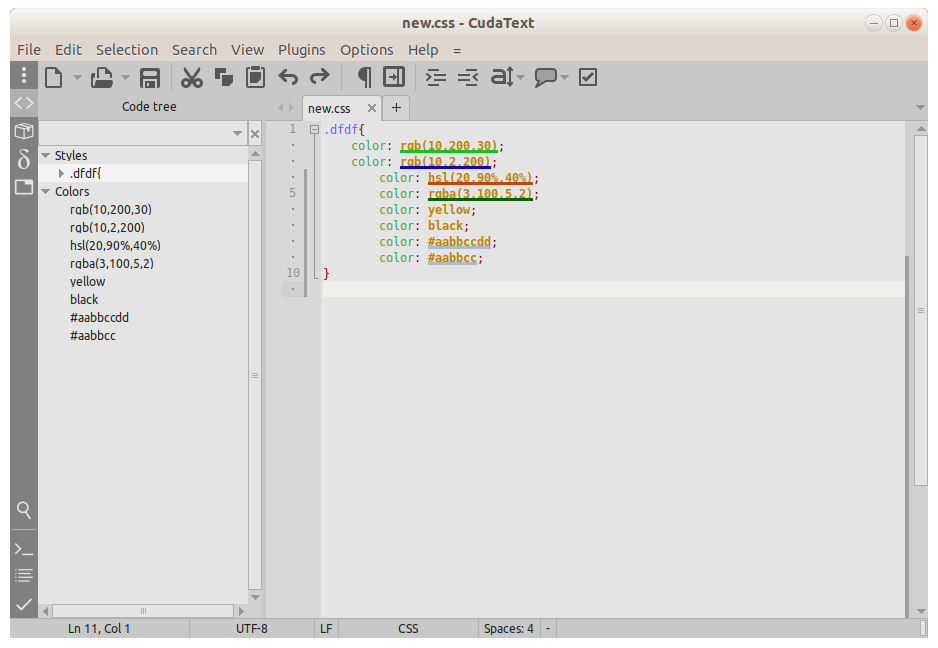This screenshot has height=648, width=938.
Task: Cut selection with scissors icon
Action: coord(191,77)
